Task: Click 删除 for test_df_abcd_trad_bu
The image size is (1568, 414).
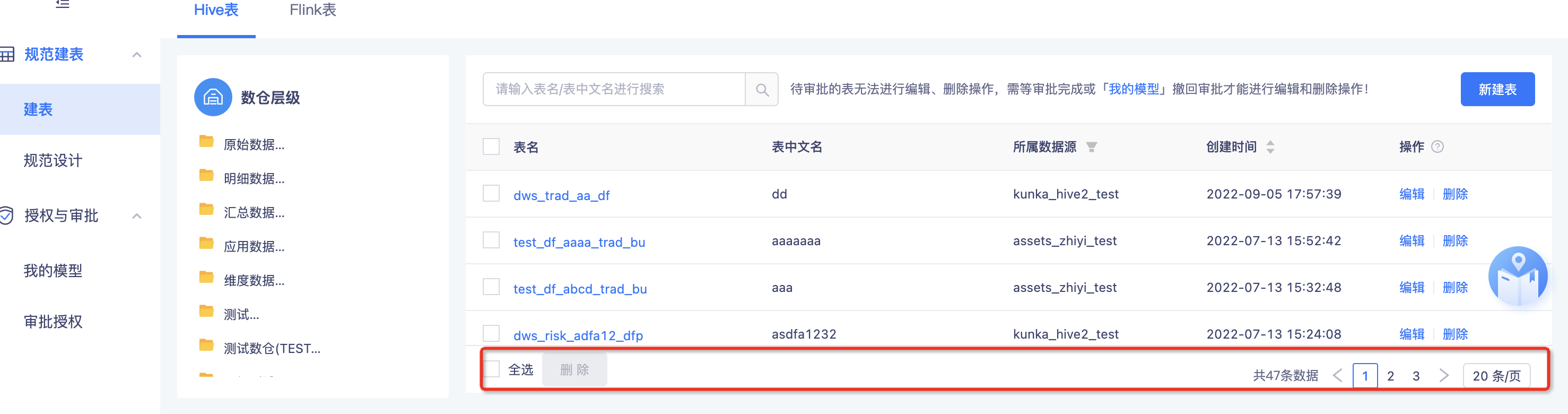Action: click(x=1455, y=287)
